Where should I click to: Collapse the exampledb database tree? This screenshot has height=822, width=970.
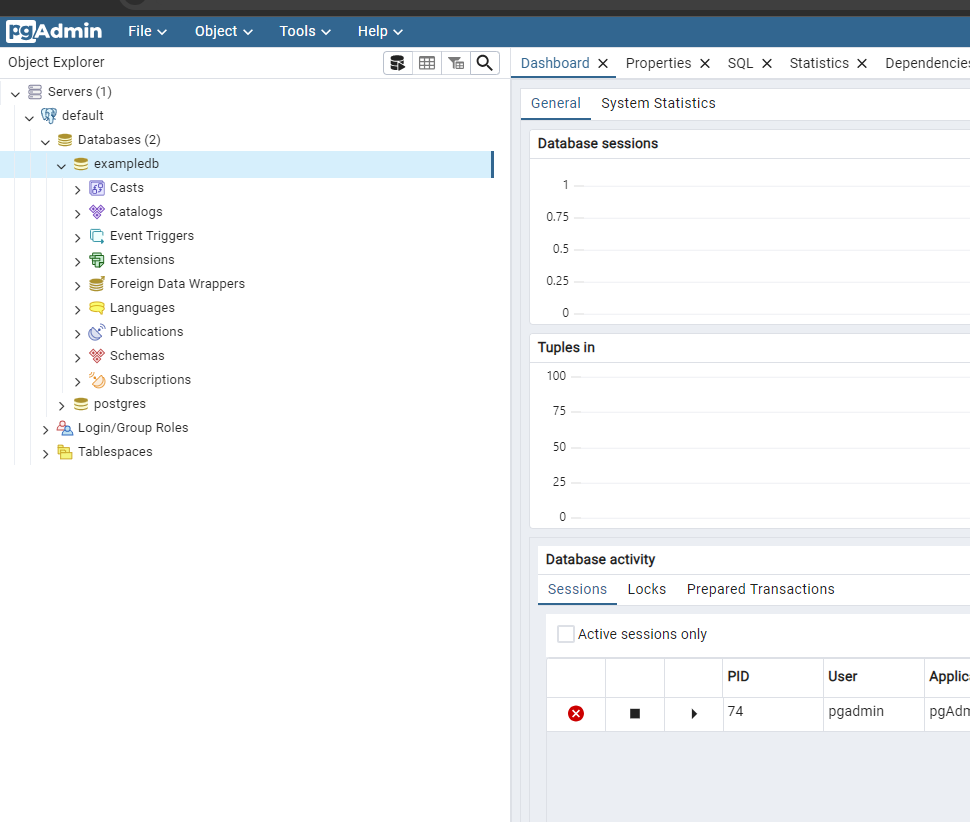62,165
